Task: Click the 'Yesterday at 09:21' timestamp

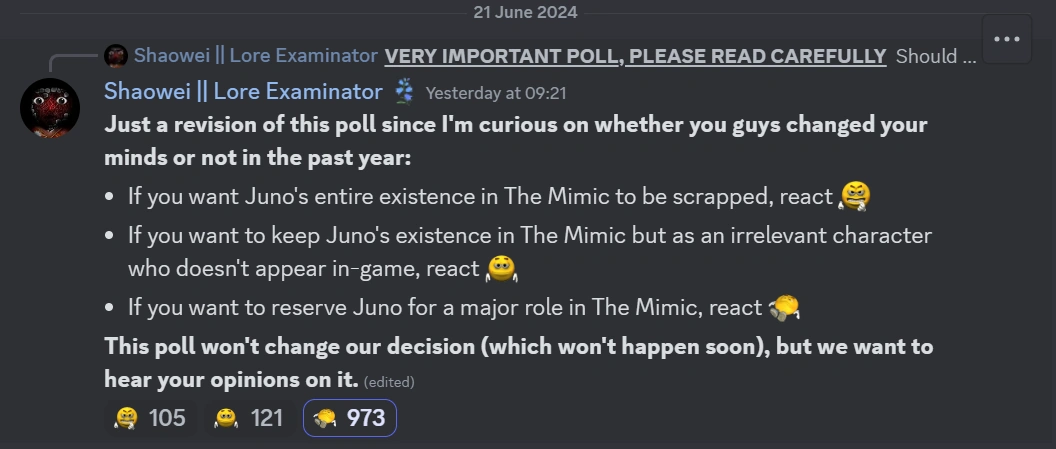Action: [x=496, y=93]
